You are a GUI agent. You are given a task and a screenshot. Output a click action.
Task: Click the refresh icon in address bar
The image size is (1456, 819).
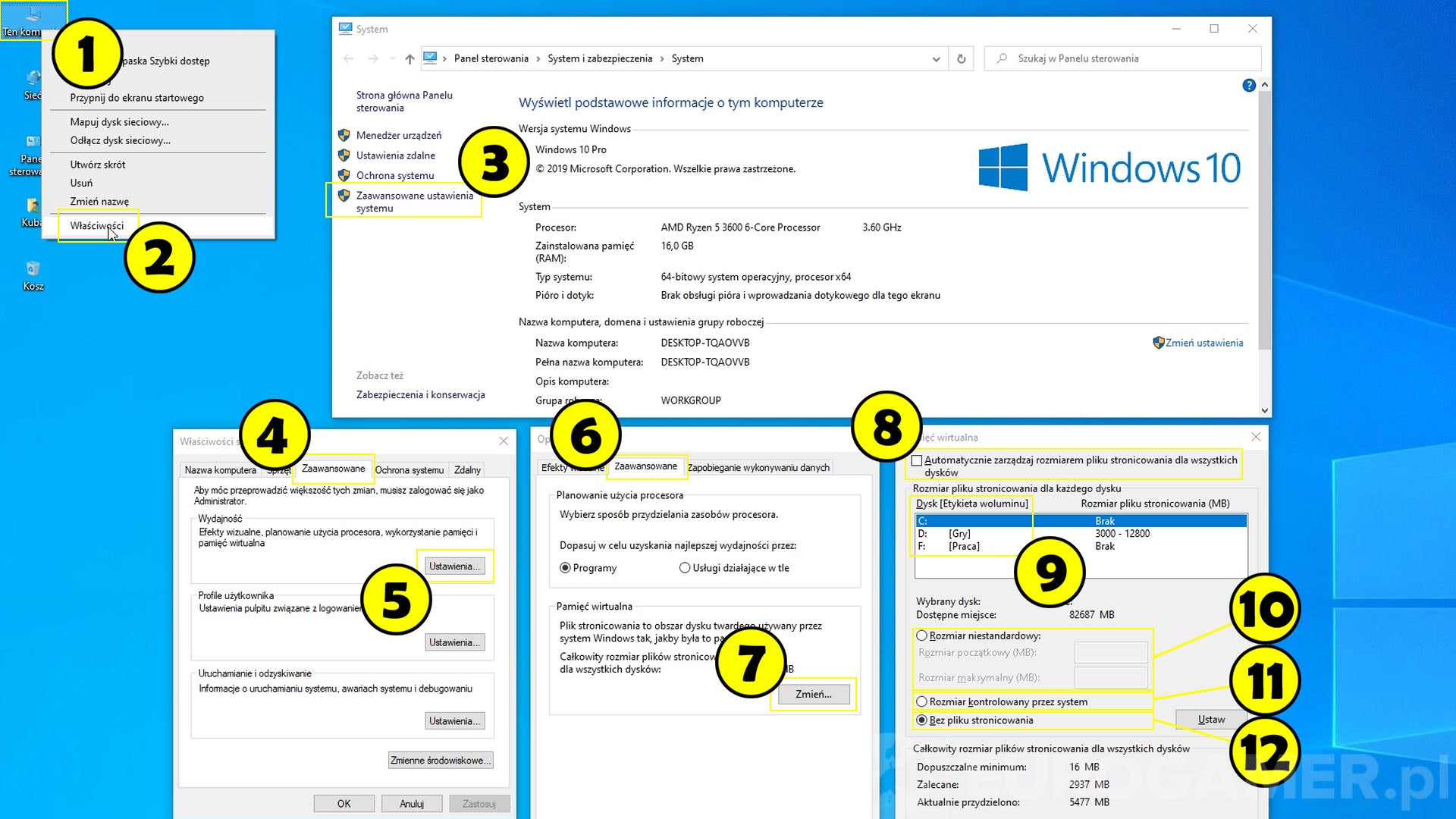[x=961, y=58]
